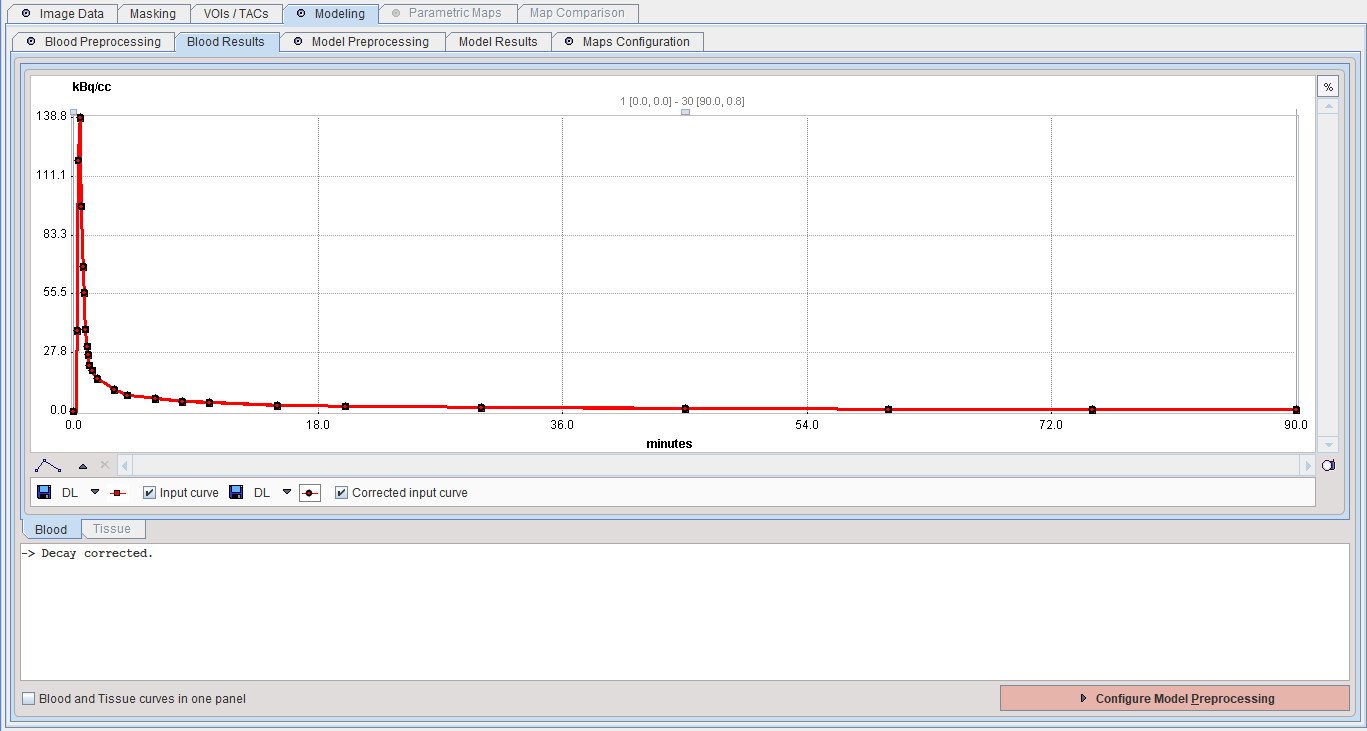Screen dimensions: 1367x731
Task: Open the VOIs / TACs tab
Action: [236, 14]
